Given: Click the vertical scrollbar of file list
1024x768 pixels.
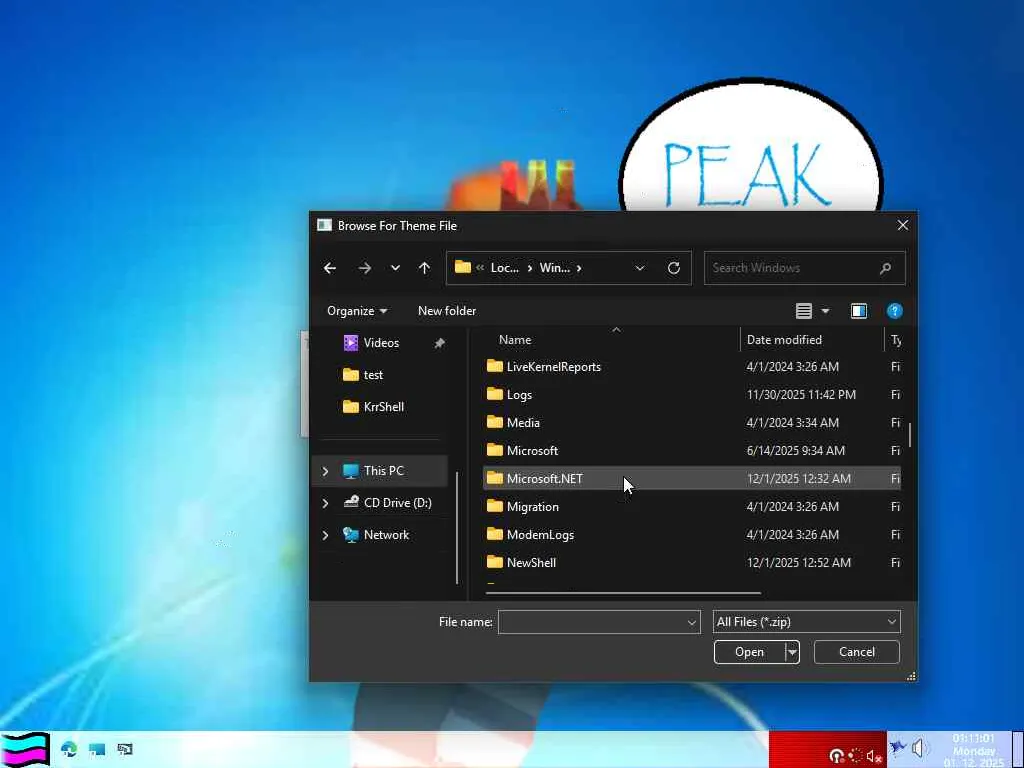Looking at the screenshot, I should [x=910, y=436].
